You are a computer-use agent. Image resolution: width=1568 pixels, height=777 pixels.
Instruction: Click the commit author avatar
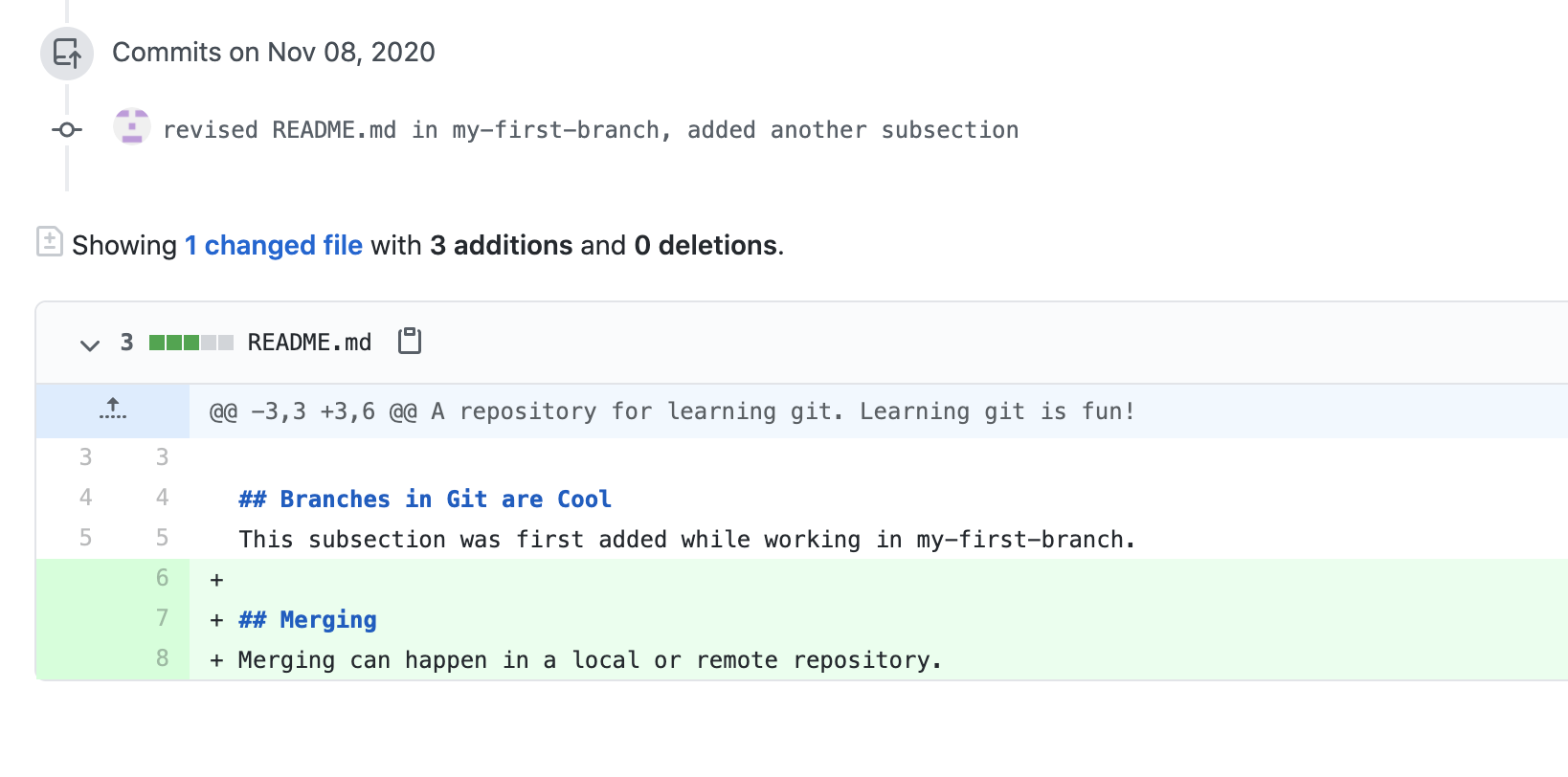point(131,127)
